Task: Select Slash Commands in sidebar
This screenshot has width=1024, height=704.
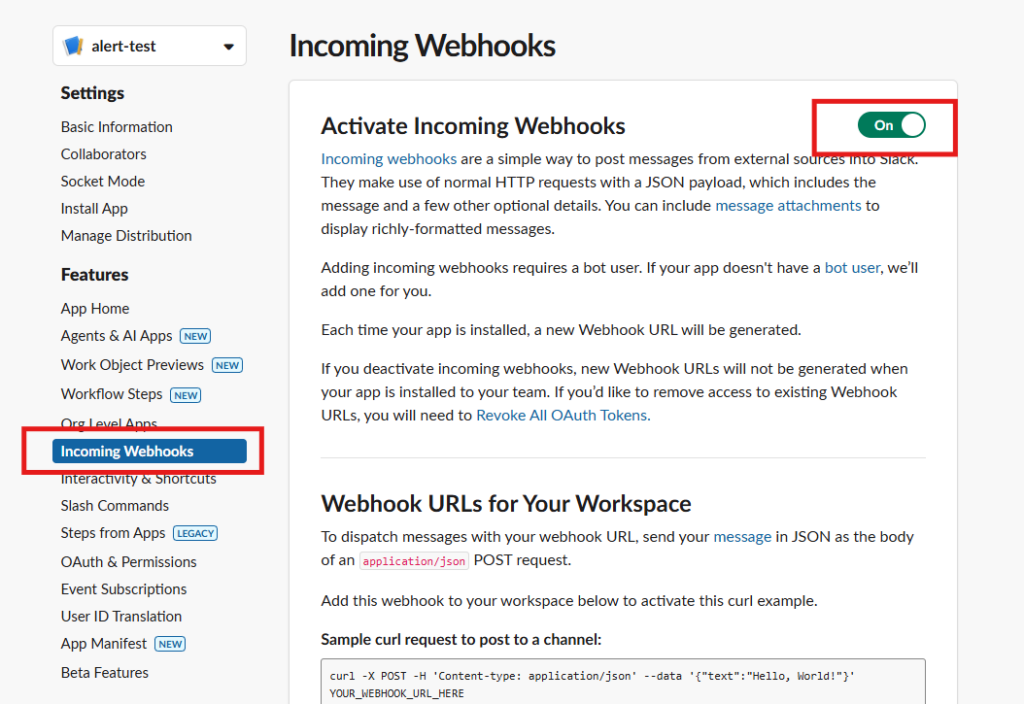Action: (114, 506)
